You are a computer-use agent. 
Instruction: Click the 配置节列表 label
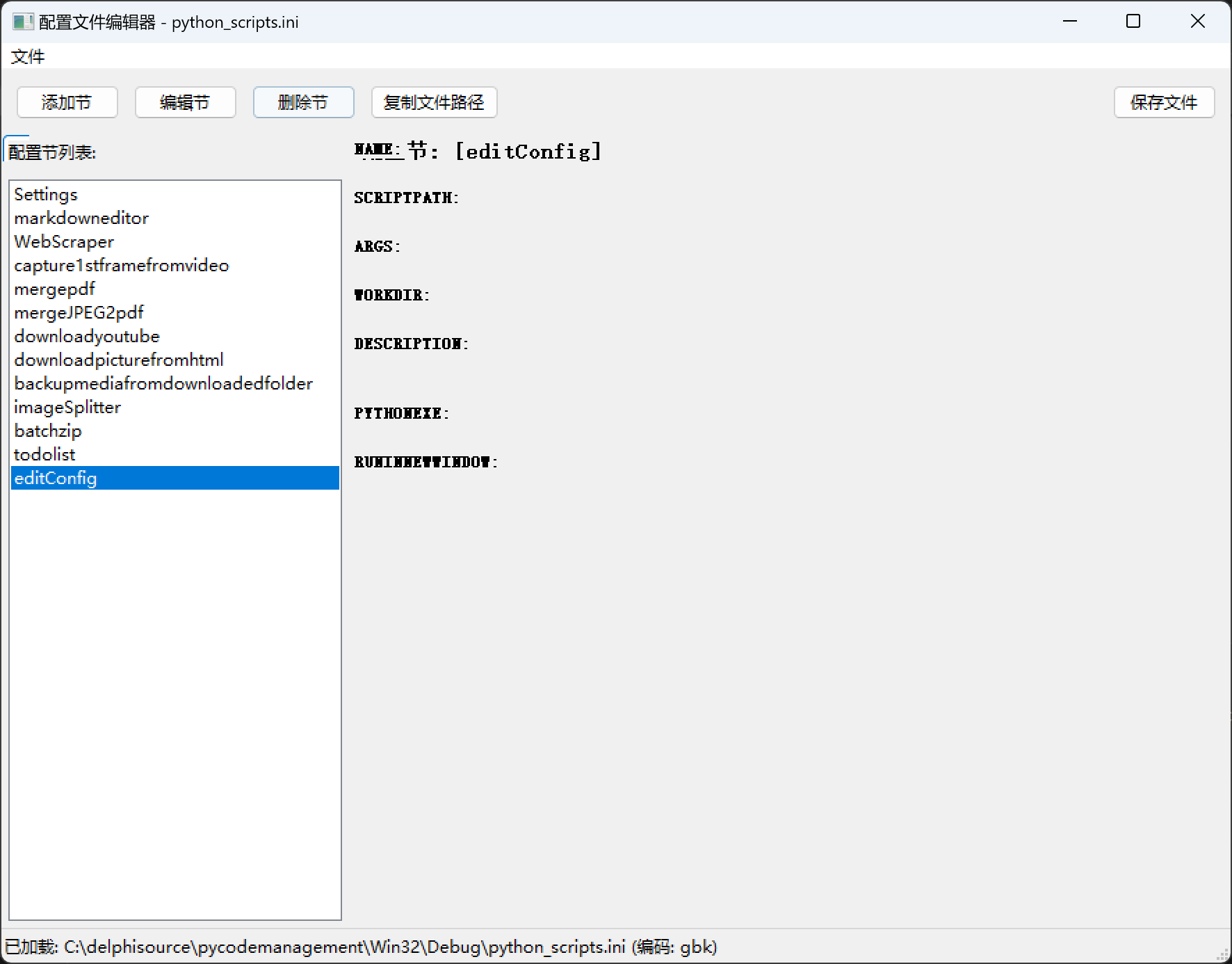click(x=52, y=152)
